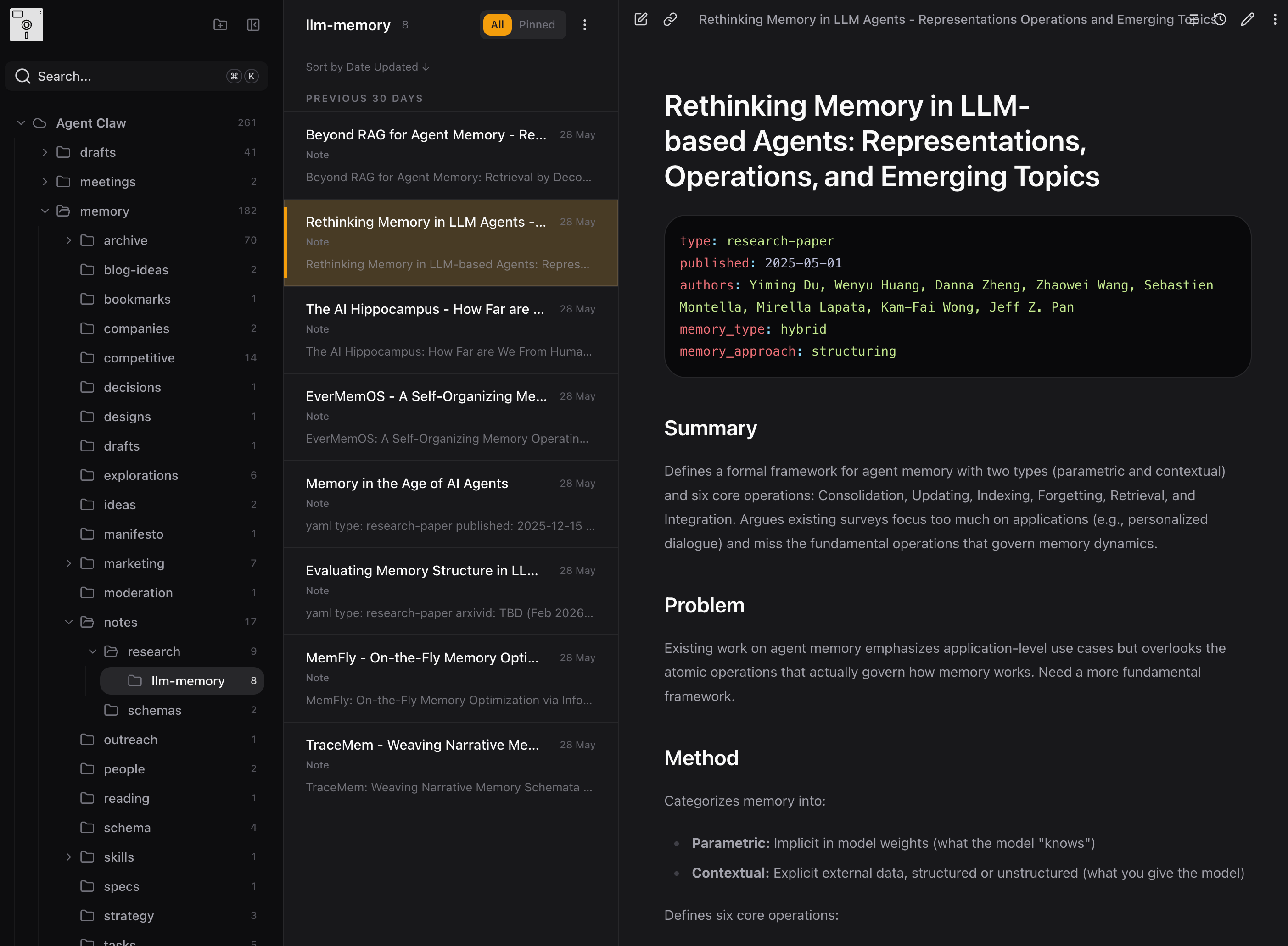Click the outreach folder icon
Viewport: 1288px width, 946px height.
(87, 739)
